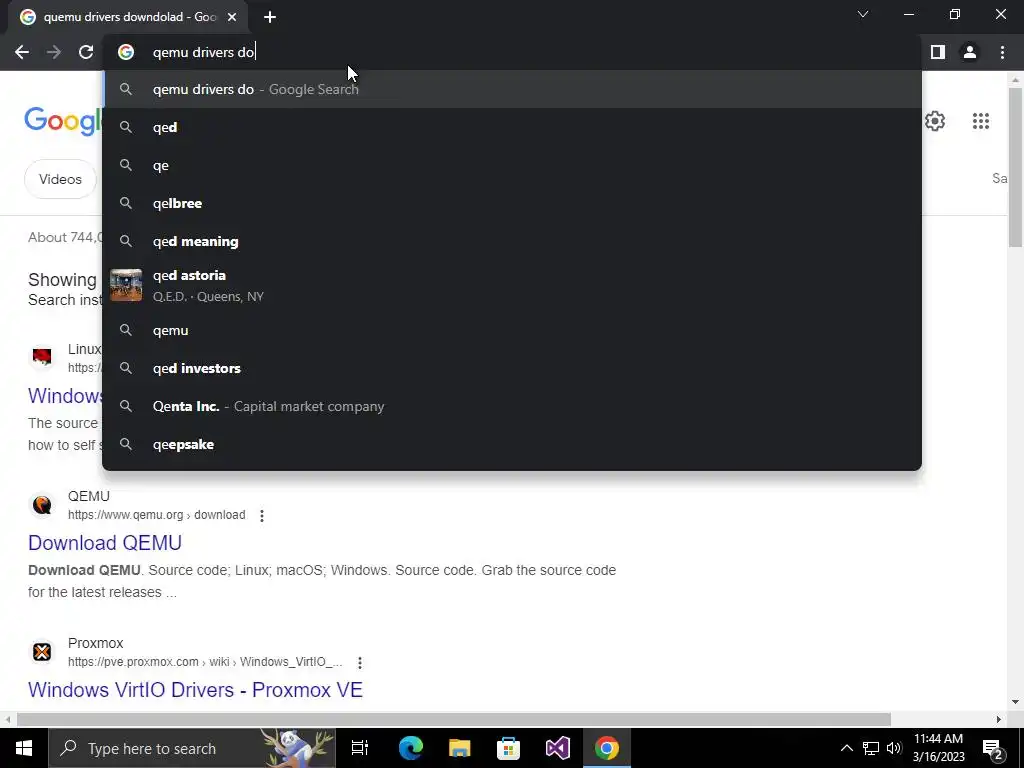Open the network icon in system tray

click(x=871, y=748)
